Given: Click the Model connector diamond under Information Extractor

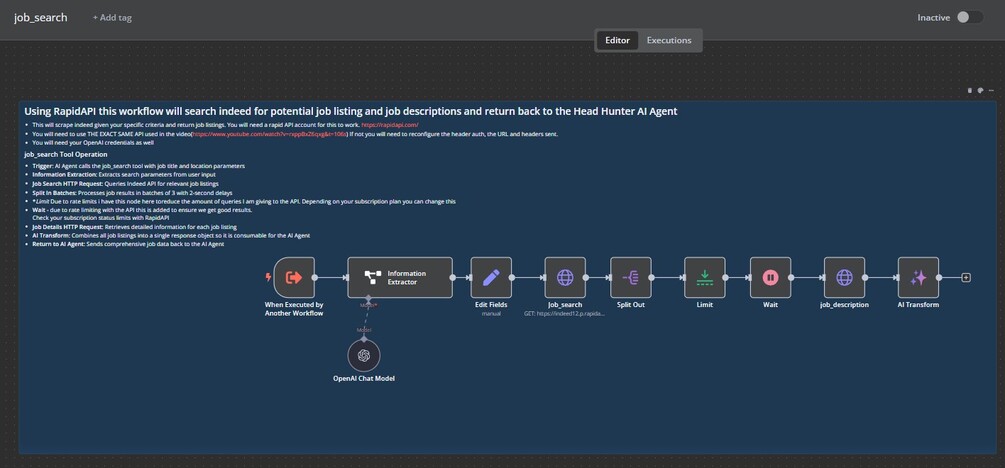Looking at the screenshot, I should click(368, 299).
